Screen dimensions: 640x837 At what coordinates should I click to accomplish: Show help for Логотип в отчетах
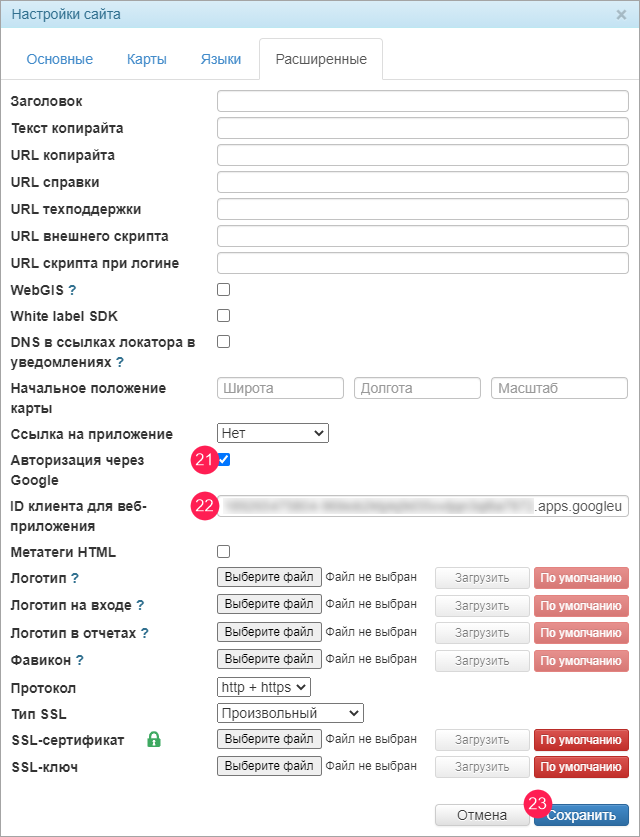[145, 633]
